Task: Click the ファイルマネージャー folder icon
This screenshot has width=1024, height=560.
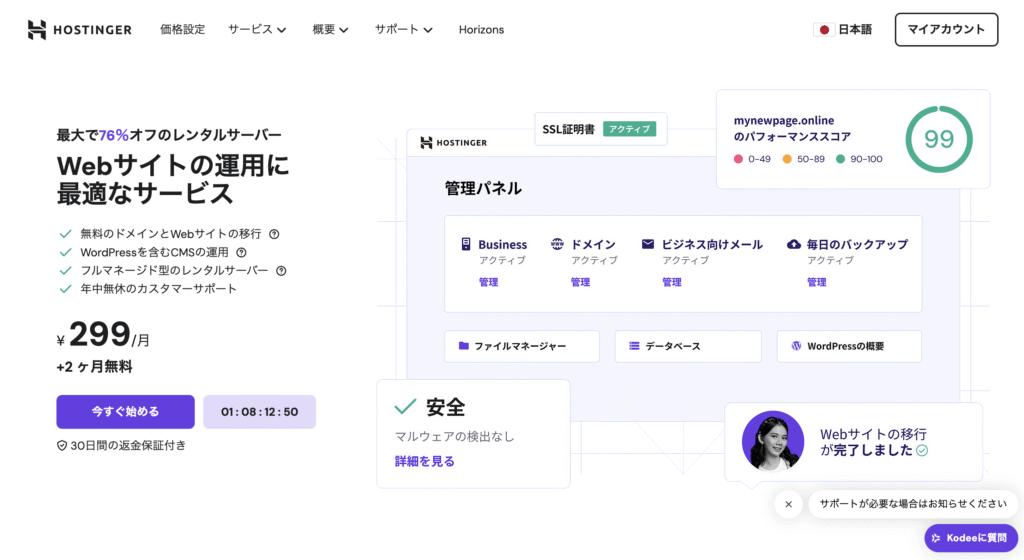Action: click(x=464, y=346)
